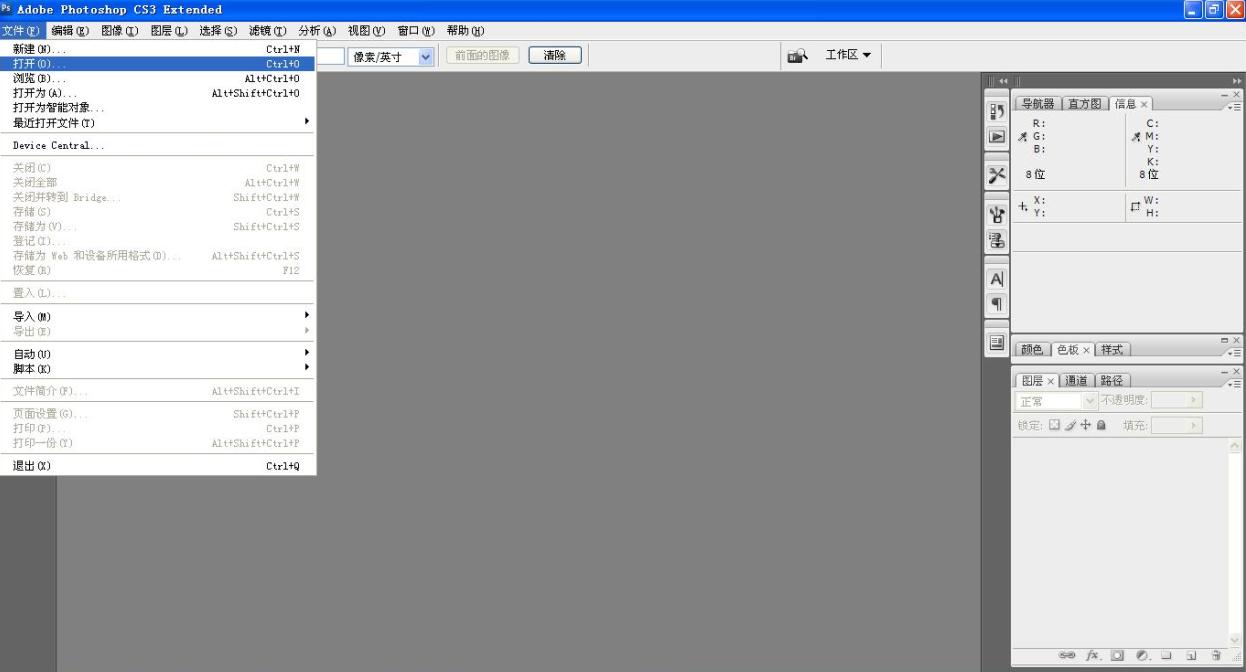Open the 滤镜 menu in menu bar
The width and height of the screenshot is (1246, 672).
click(x=267, y=30)
